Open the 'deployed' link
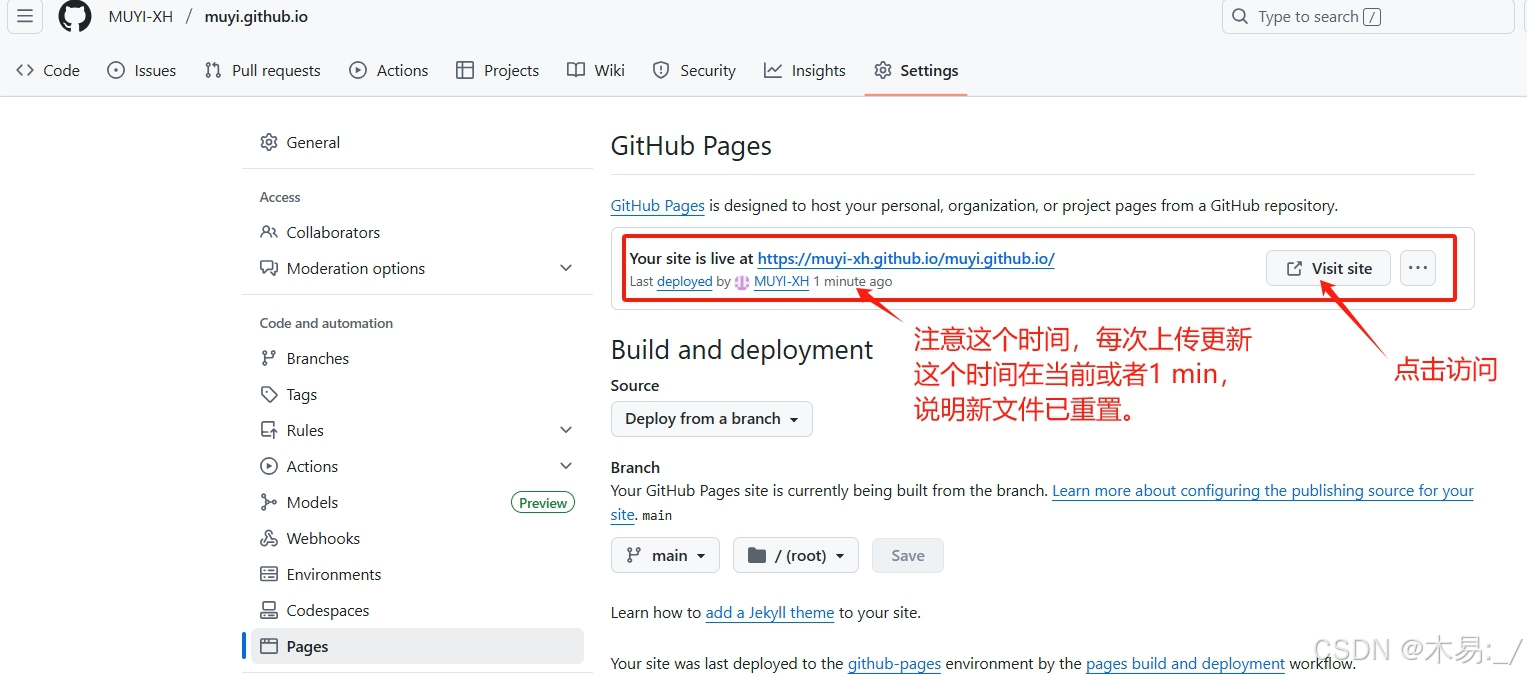The height and width of the screenshot is (676, 1527). point(685,282)
